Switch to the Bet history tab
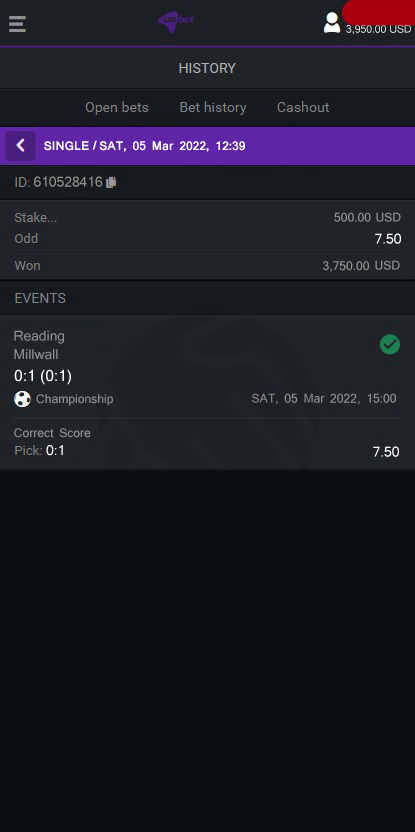This screenshot has width=415, height=832. tap(213, 107)
